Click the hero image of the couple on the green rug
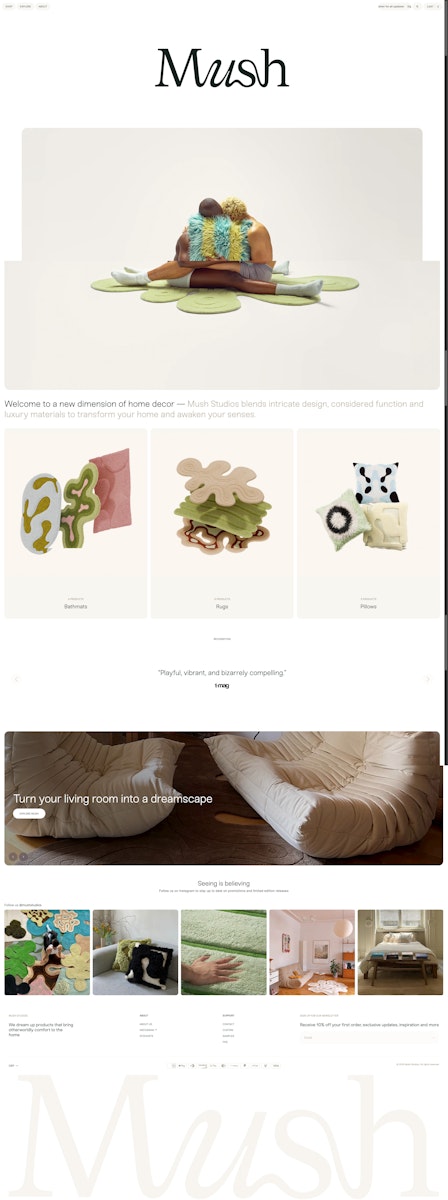Image resolution: width=448 pixels, height=1200 pixels. click(x=222, y=258)
